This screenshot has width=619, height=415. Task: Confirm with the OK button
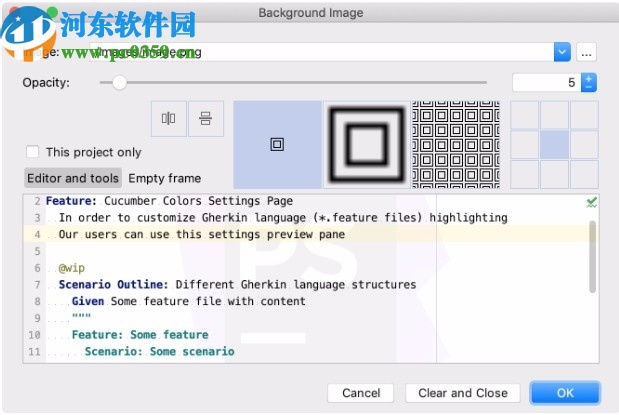click(565, 393)
